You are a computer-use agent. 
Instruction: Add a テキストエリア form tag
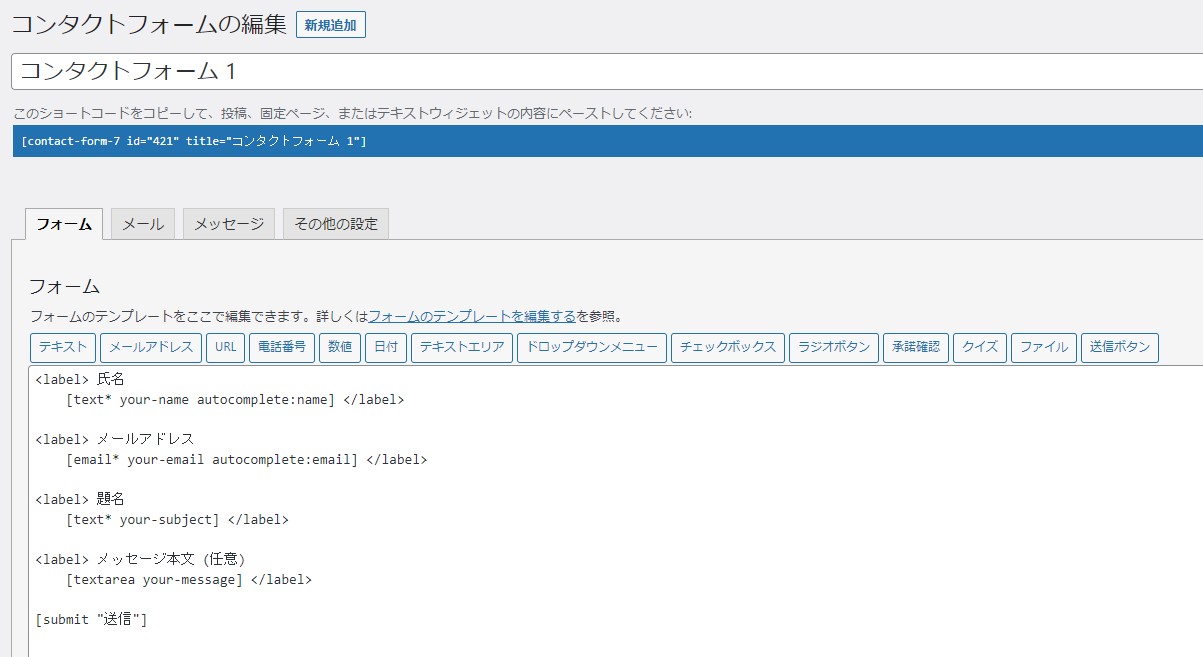[462, 347]
